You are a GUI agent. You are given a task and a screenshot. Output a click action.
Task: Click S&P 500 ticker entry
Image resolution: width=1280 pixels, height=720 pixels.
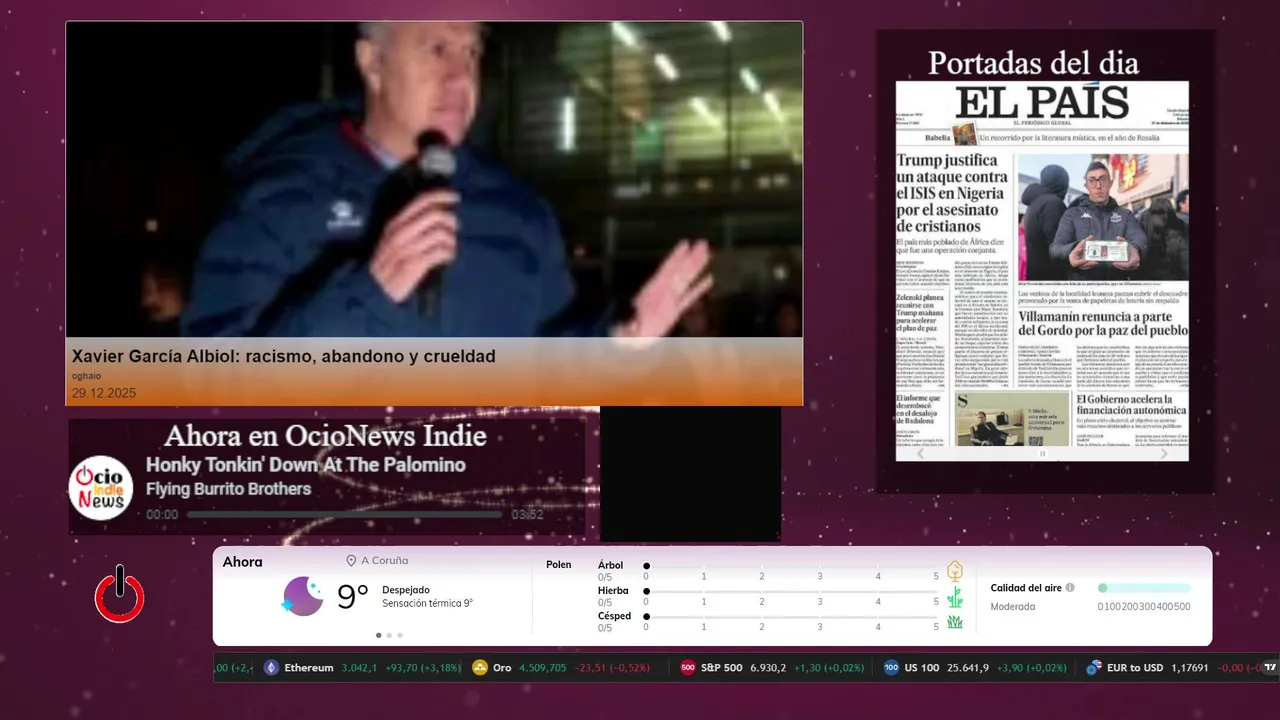coord(772,668)
